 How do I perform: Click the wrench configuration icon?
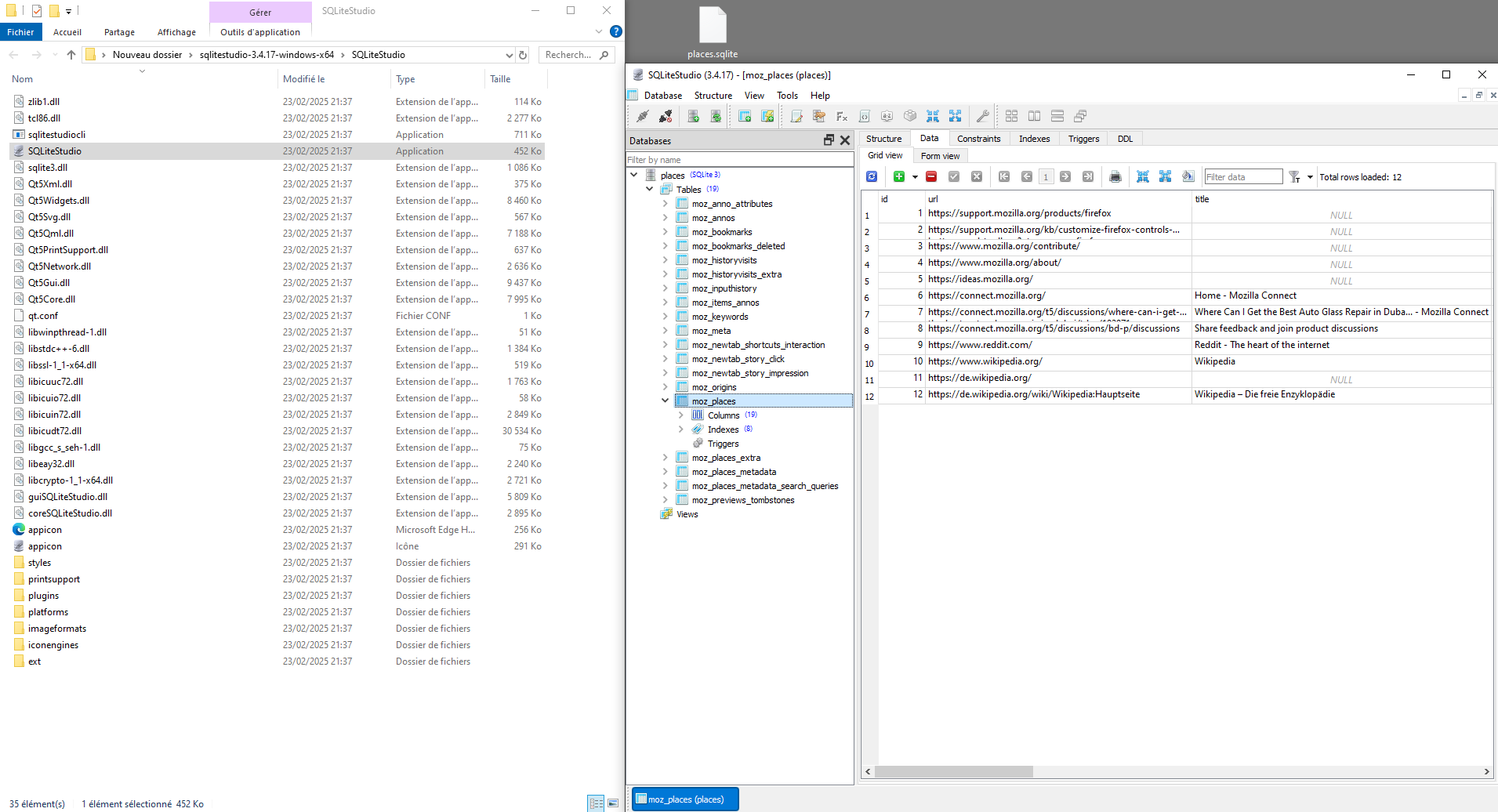982,116
